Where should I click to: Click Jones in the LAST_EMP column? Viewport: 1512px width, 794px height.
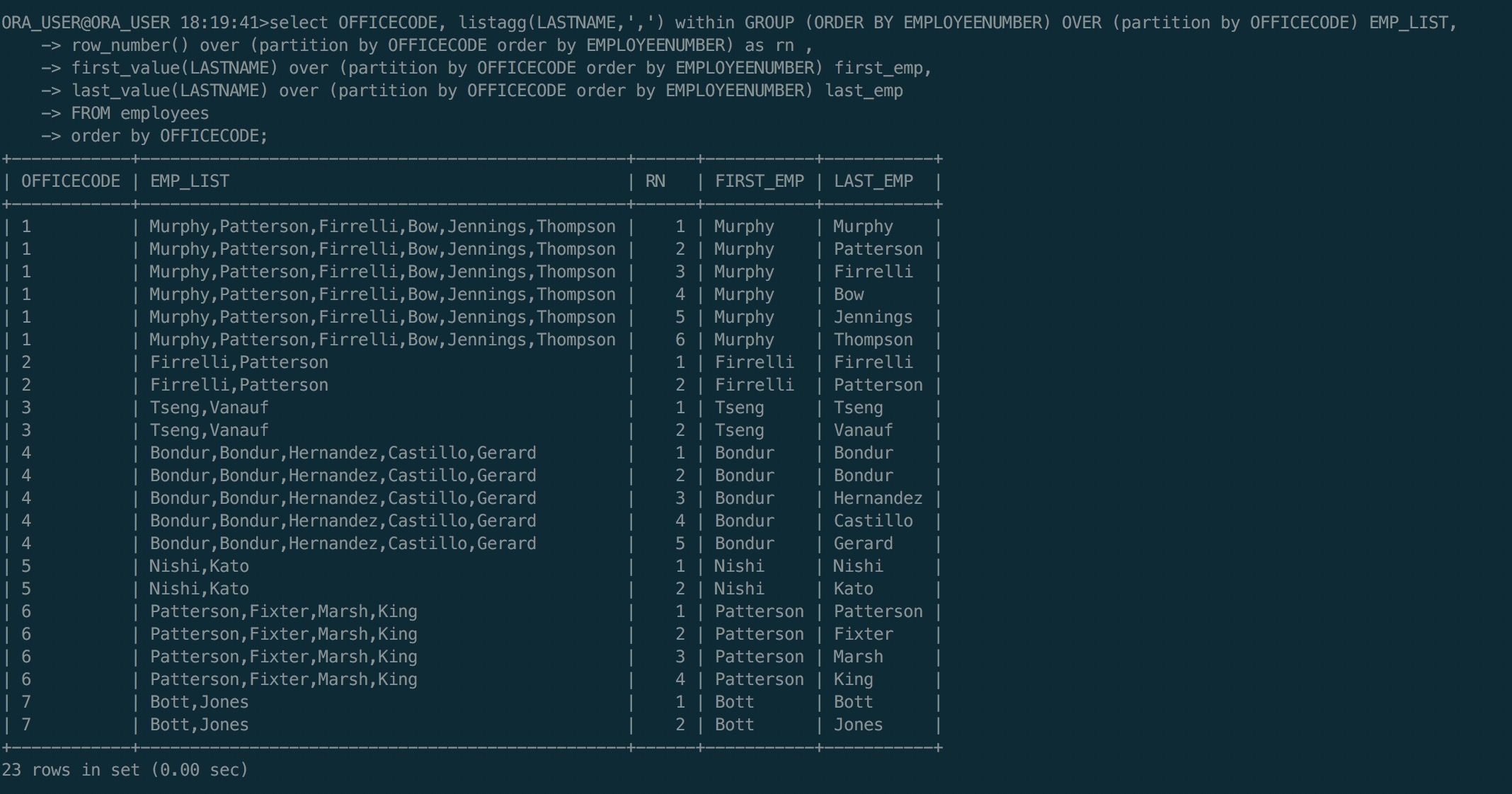click(x=859, y=725)
